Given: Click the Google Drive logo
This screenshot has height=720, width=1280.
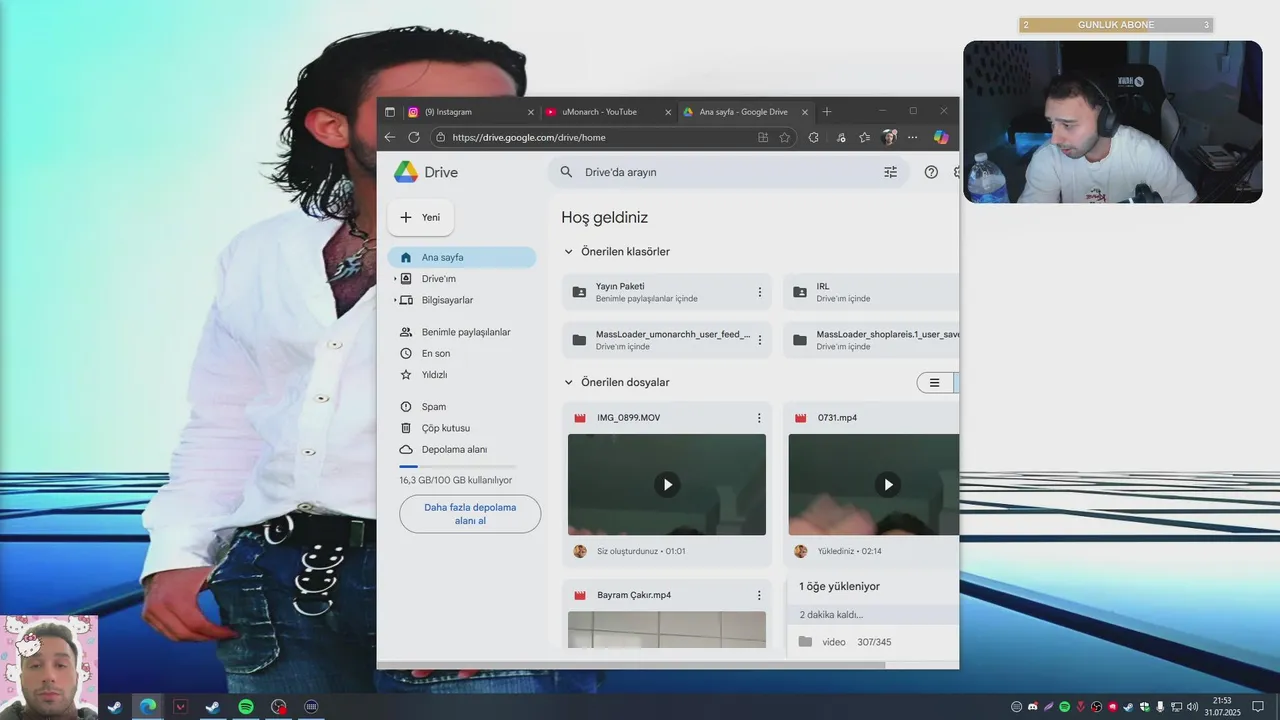Looking at the screenshot, I should pyautogui.click(x=406, y=172).
